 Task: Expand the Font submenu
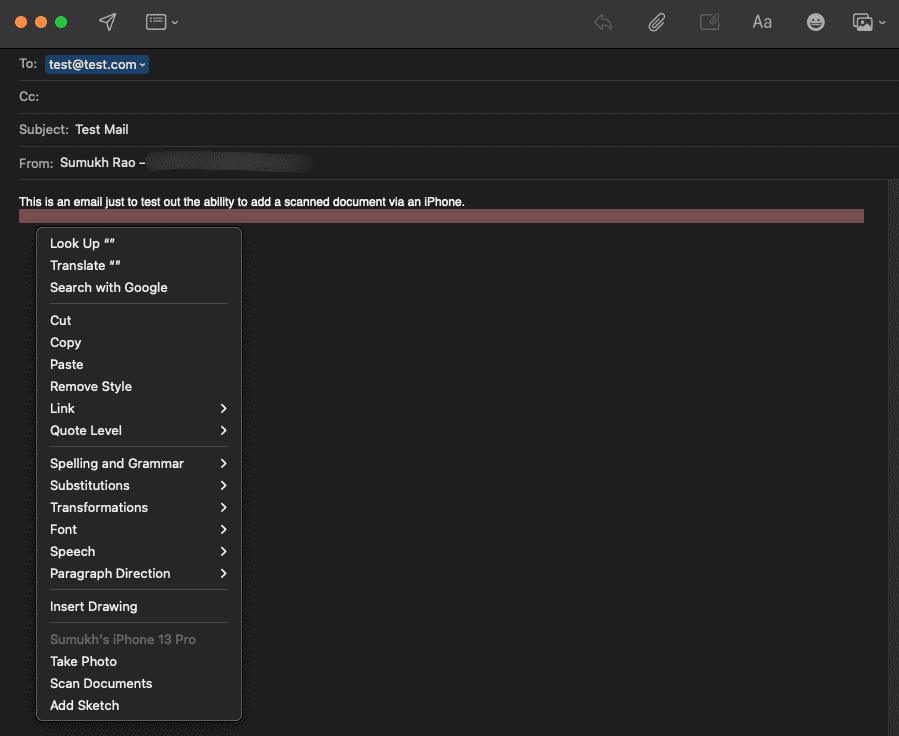click(x=139, y=529)
